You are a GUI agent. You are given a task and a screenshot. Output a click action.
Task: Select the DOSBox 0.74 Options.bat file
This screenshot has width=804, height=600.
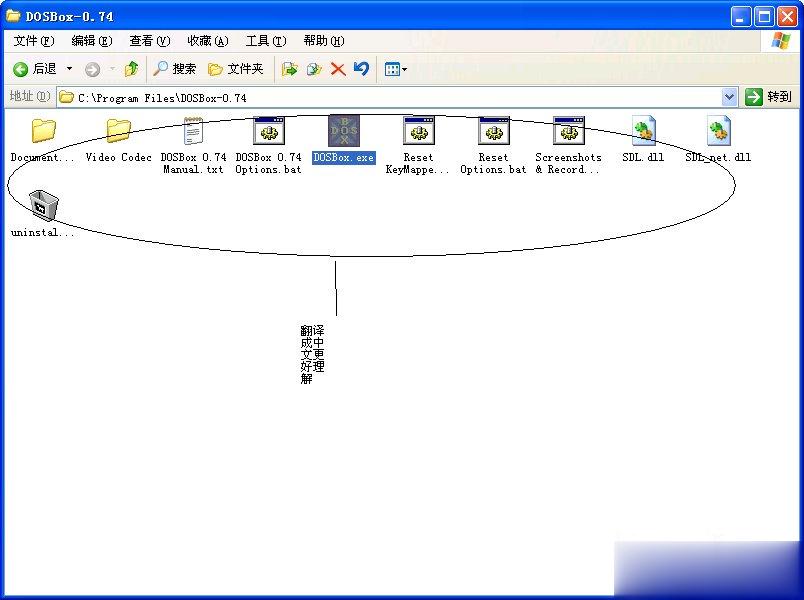[x=268, y=132]
